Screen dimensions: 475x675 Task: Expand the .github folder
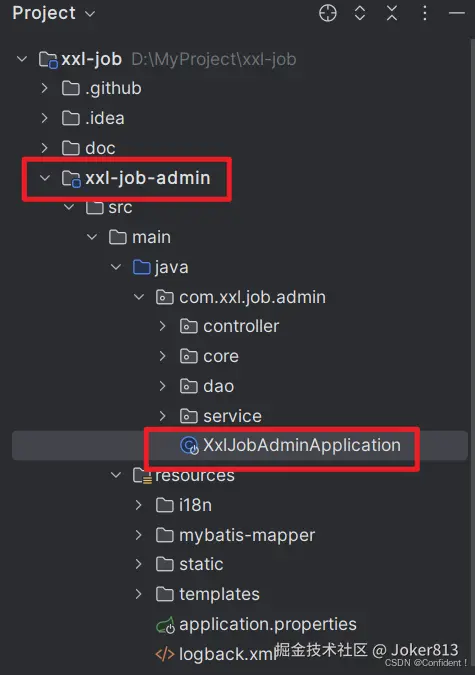(44, 88)
